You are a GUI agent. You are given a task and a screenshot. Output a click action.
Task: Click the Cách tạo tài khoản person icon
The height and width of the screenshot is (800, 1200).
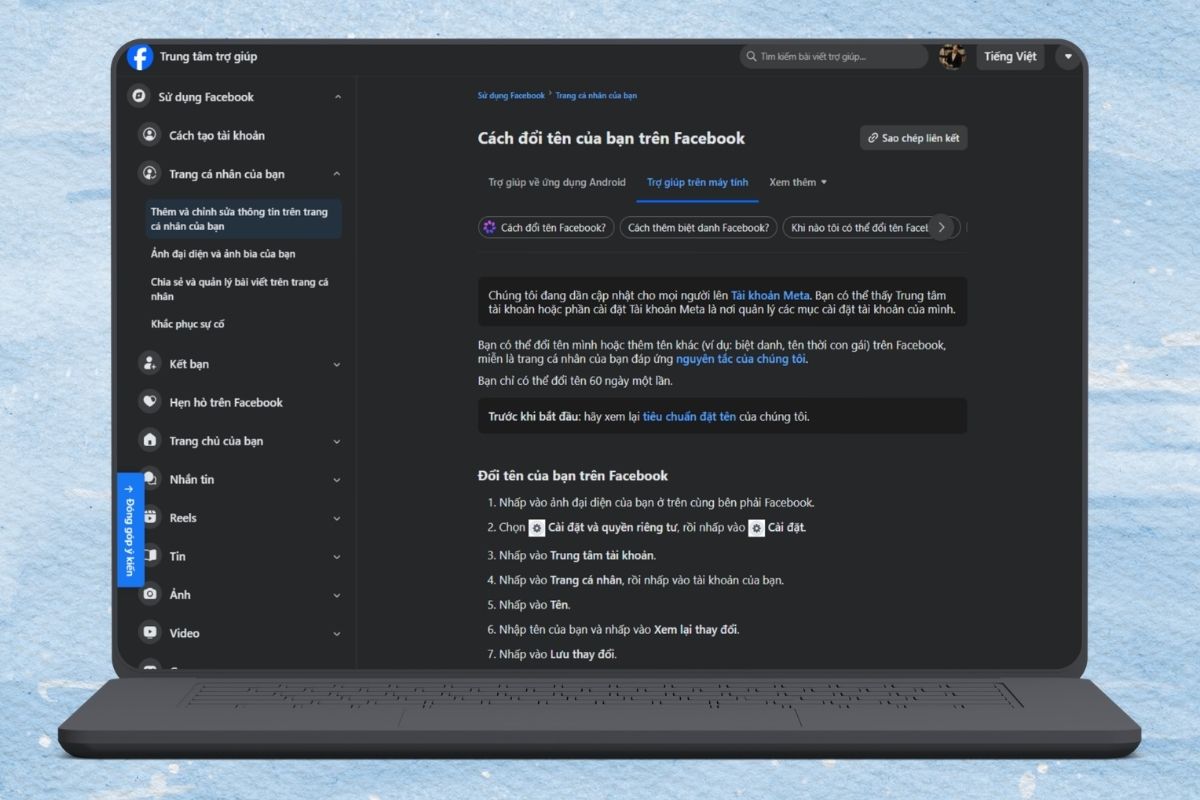click(x=149, y=135)
